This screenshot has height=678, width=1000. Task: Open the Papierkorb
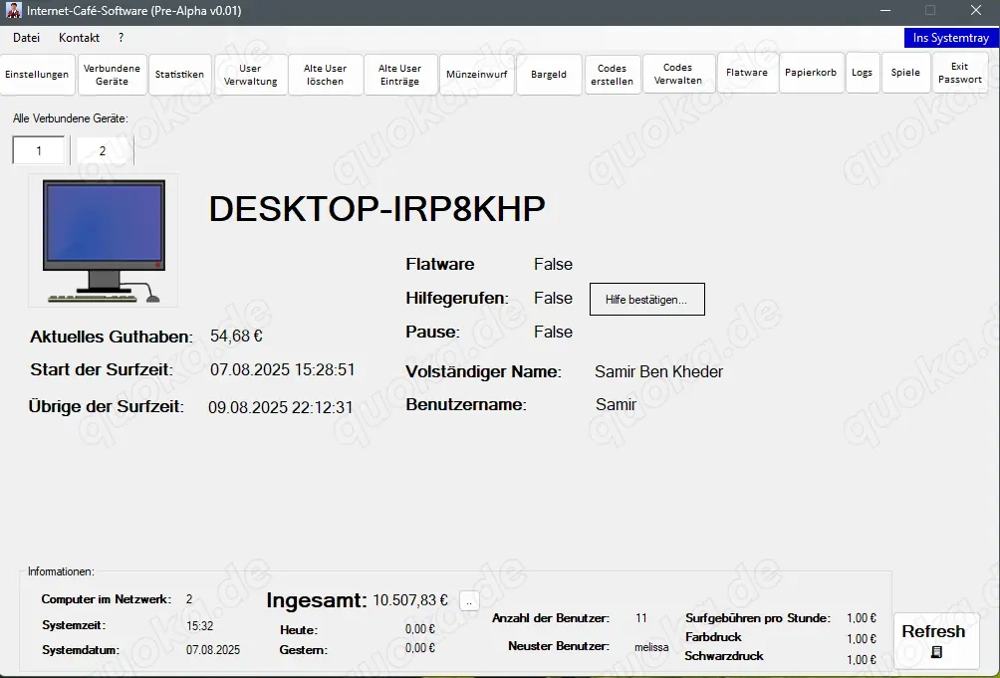(811, 73)
